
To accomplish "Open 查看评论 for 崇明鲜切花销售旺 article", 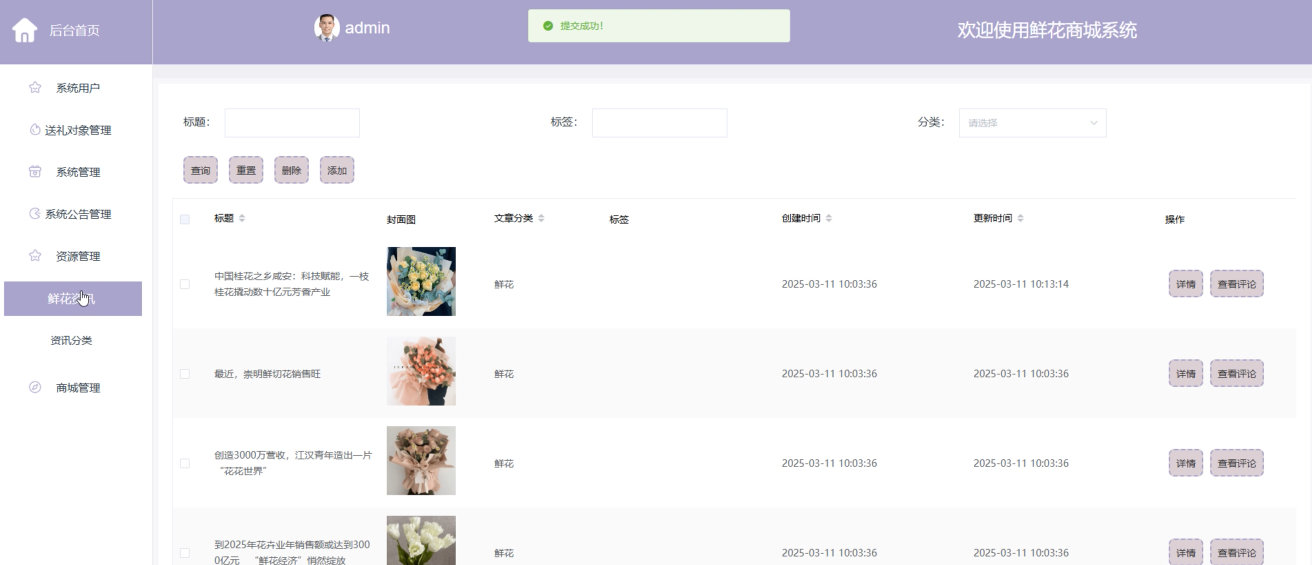I will pos(1237,374).
